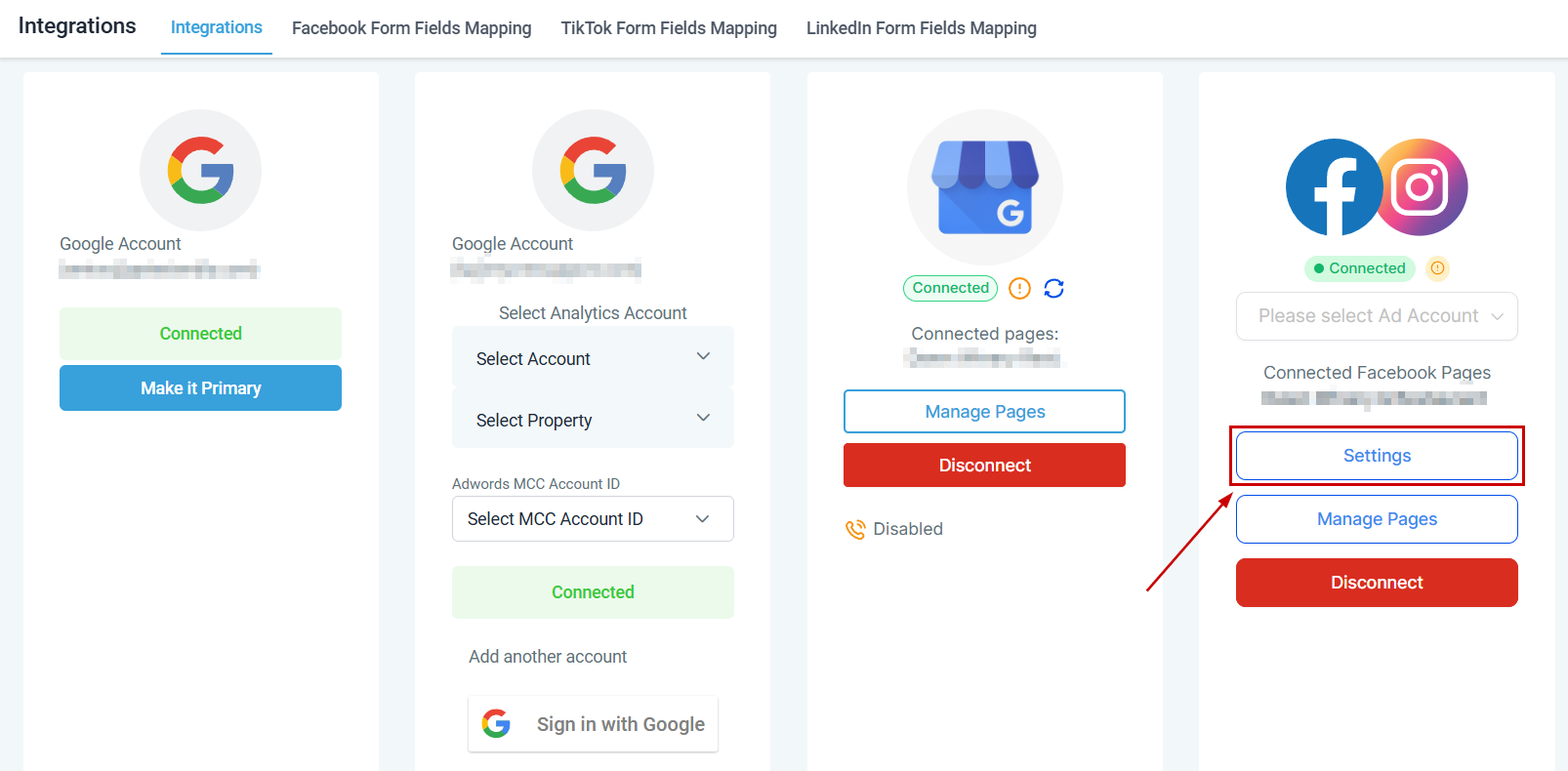This screenshot has width=1568, height=771.
Task: Open the TikTok Form Fields Mapping tab
Action: click(x=669, y=28)
